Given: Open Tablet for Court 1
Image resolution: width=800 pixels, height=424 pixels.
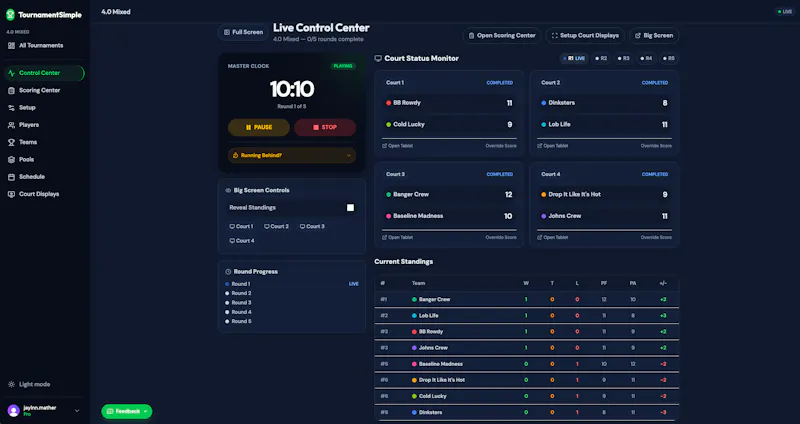Looking at the screenshot, I should (397, 146).
